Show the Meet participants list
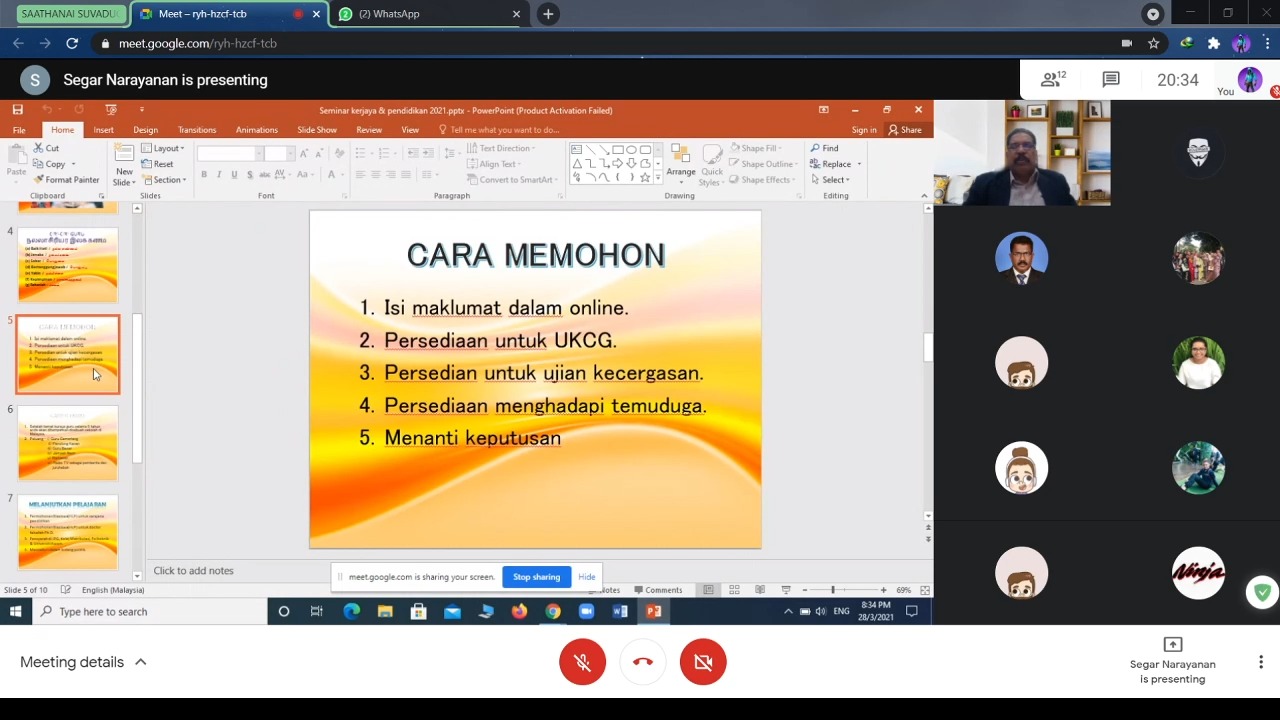 point(1053,79)
